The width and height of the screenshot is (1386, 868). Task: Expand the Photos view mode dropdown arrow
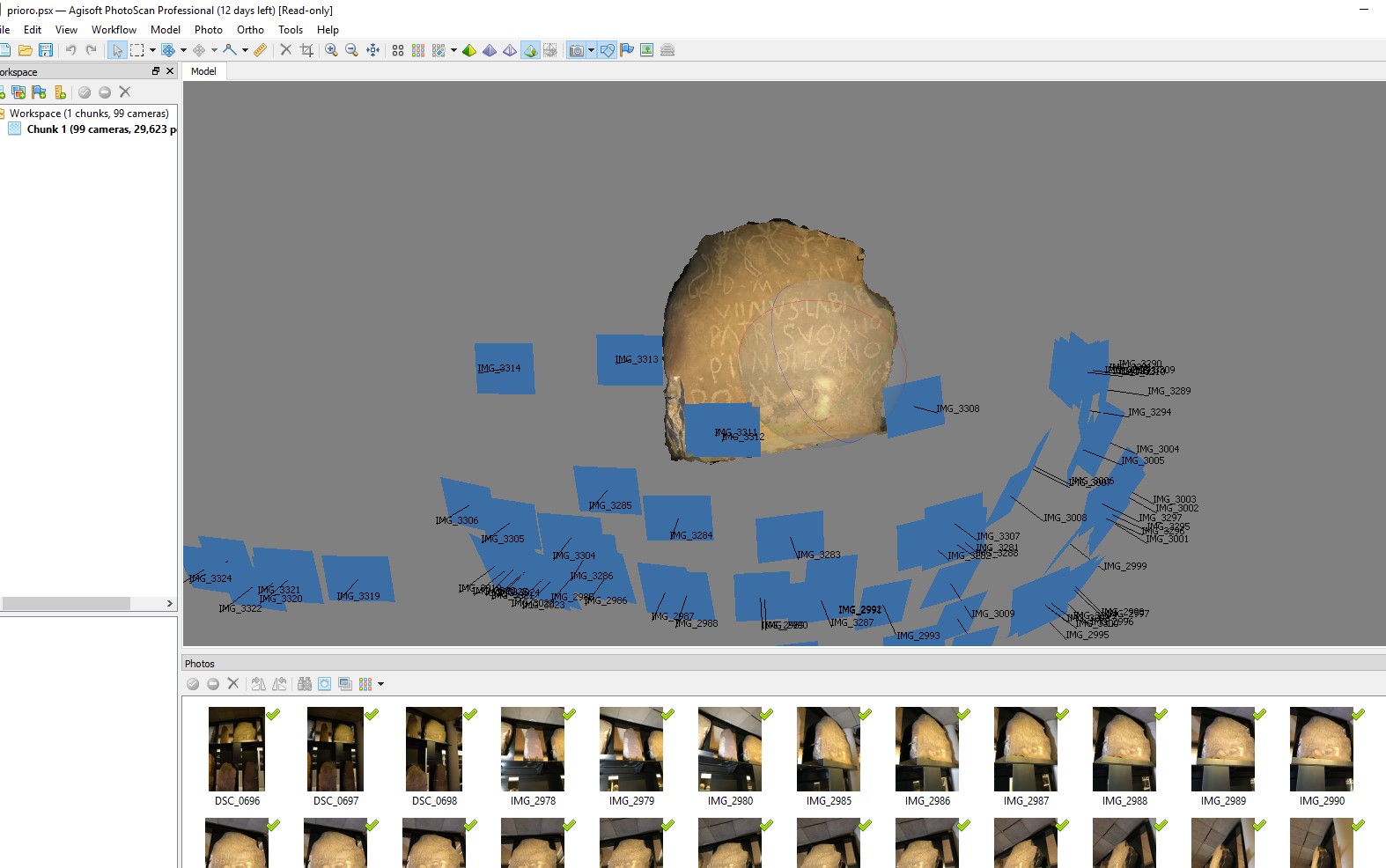tap(380, 684)
